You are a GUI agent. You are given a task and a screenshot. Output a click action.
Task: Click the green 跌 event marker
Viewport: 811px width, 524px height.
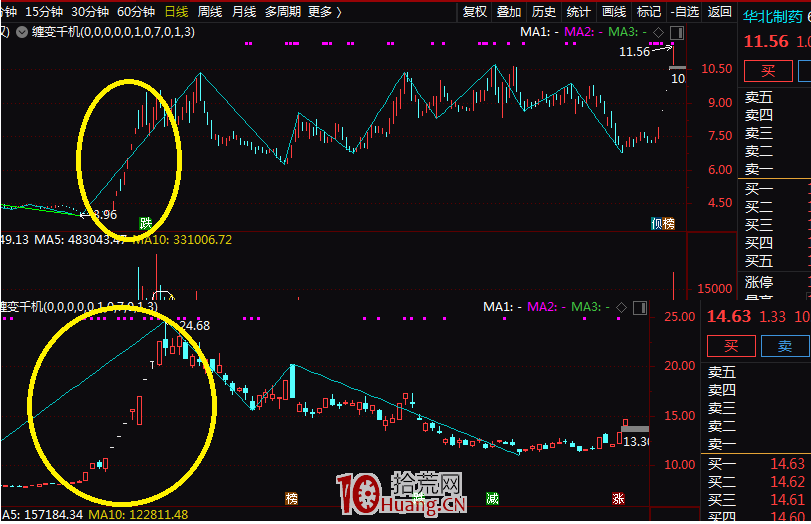pyautogui.click(x=145, y=223)
